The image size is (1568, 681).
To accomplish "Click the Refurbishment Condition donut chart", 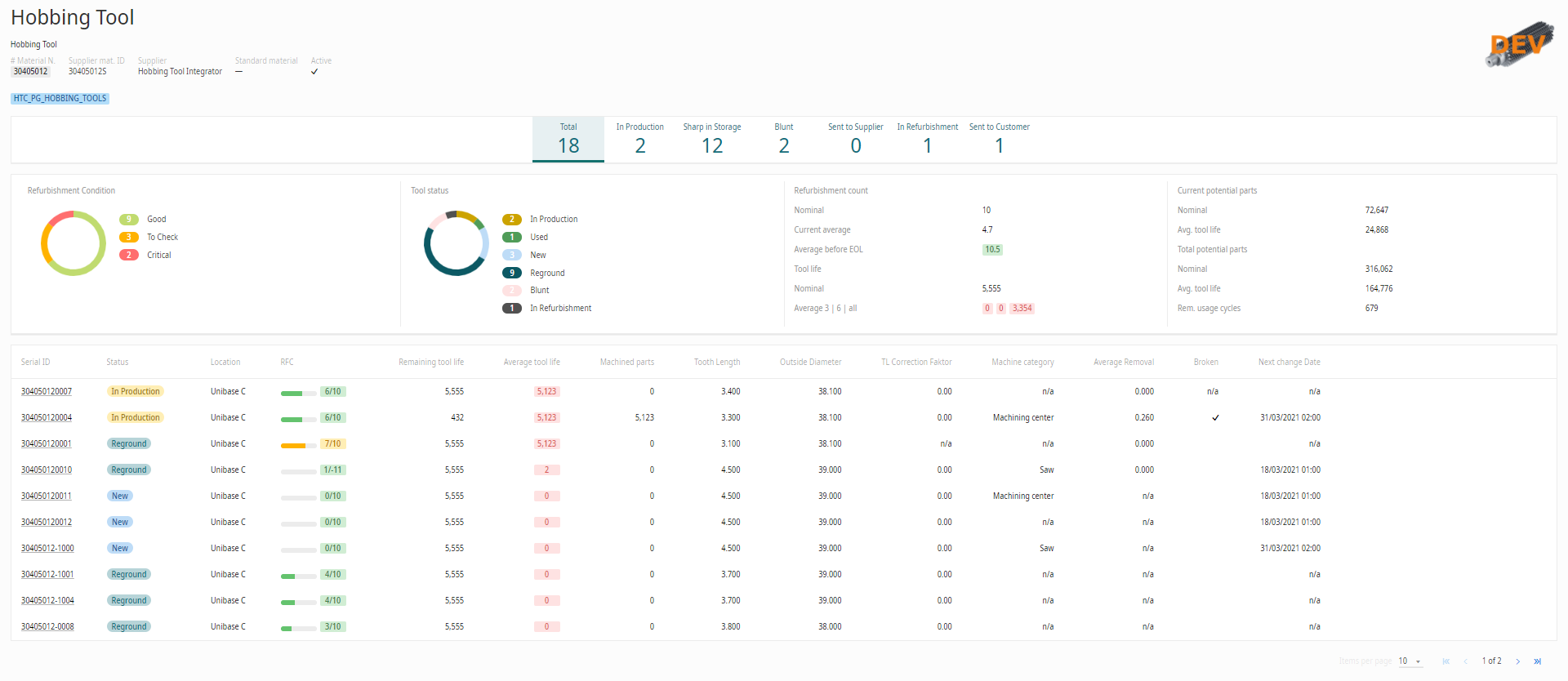I will point(73,243).
